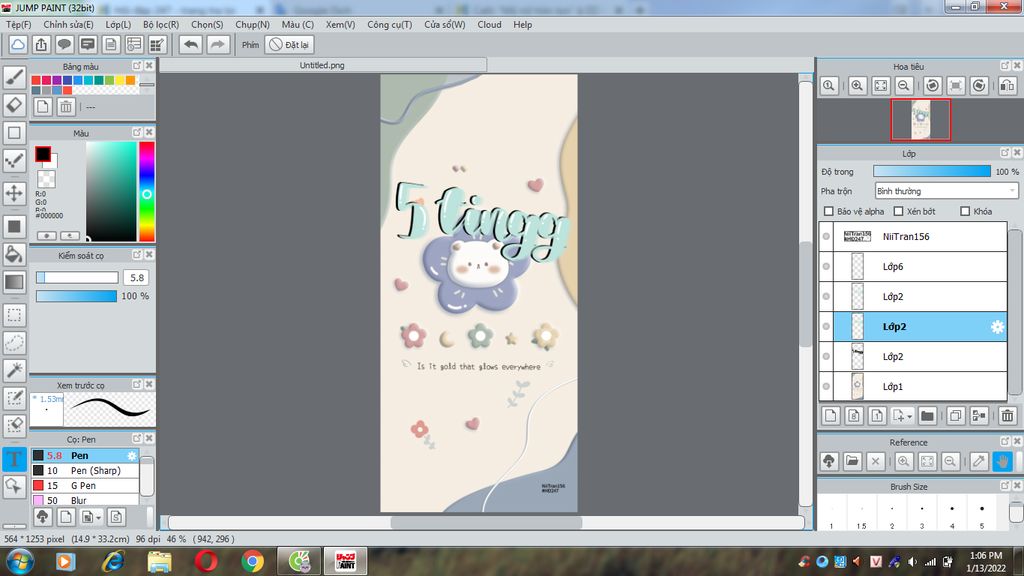Toggle visibility of the Lớp6 layer
This screenshot has height=576, width=1024.
click(826, 266)
